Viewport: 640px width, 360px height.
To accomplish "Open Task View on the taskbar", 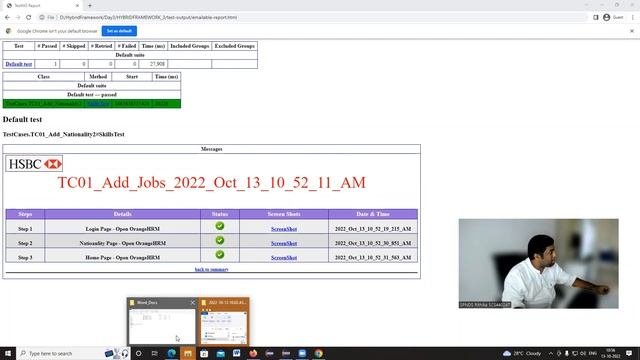I will pos(155,353).
